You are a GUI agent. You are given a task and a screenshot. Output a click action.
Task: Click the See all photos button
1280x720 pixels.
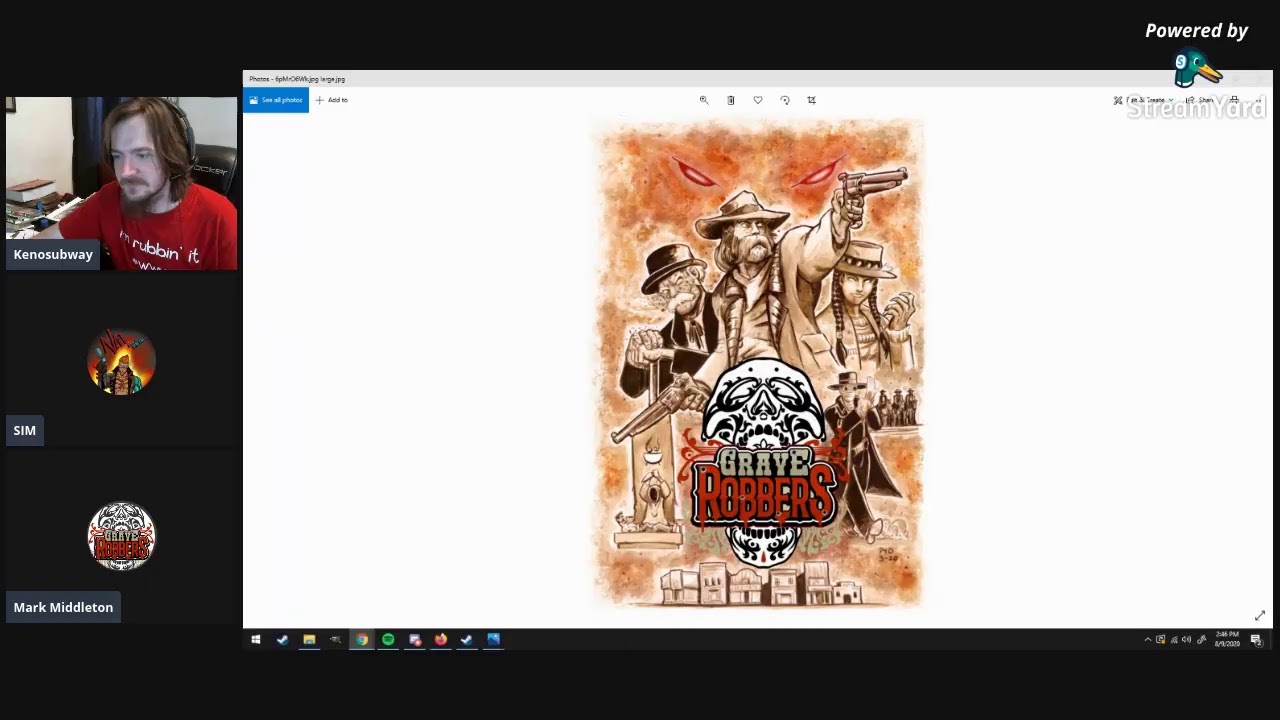pyautogui.click(x=276, y=100)
